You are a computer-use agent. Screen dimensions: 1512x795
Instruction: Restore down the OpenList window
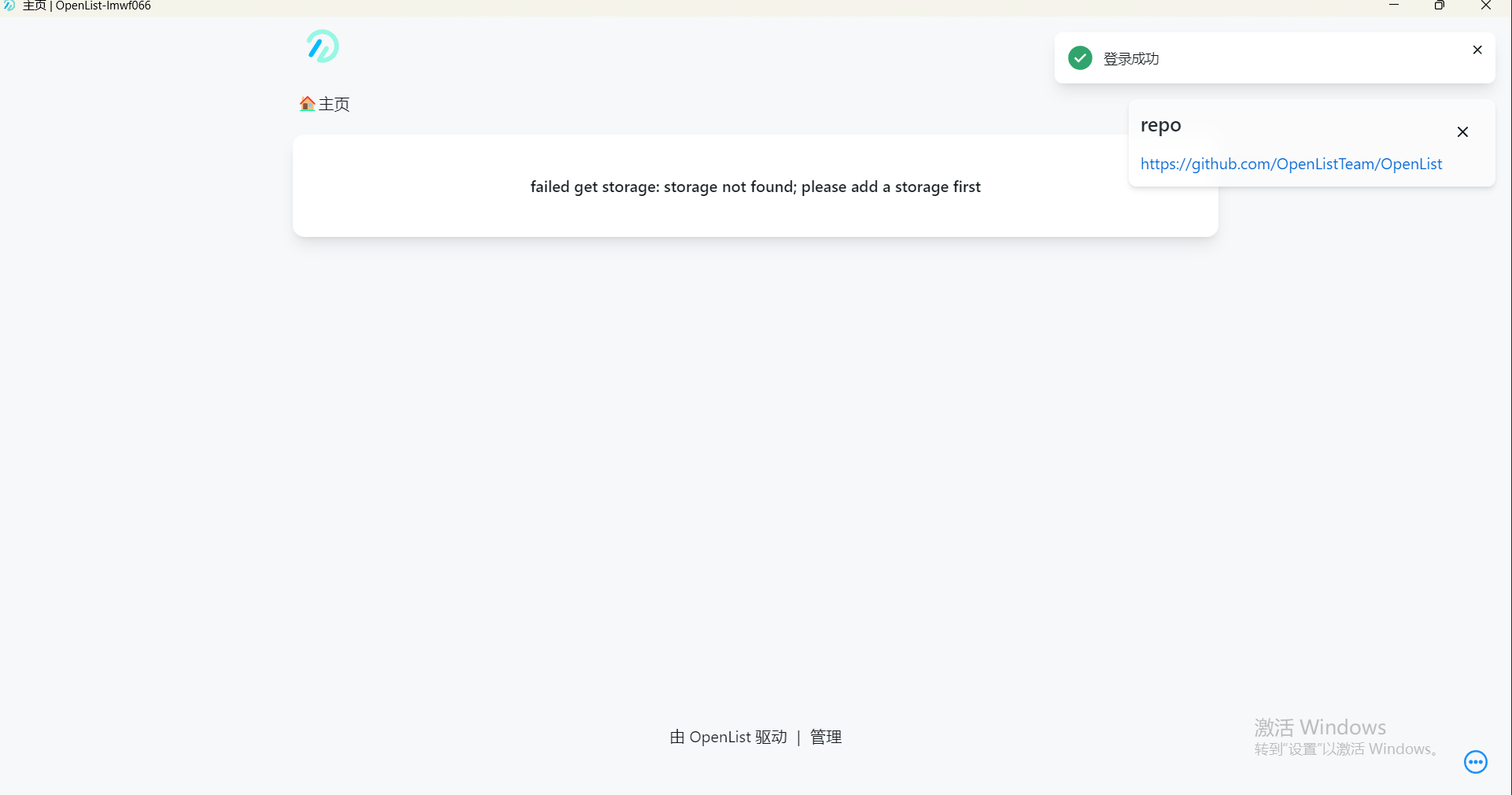point(1440,6)
